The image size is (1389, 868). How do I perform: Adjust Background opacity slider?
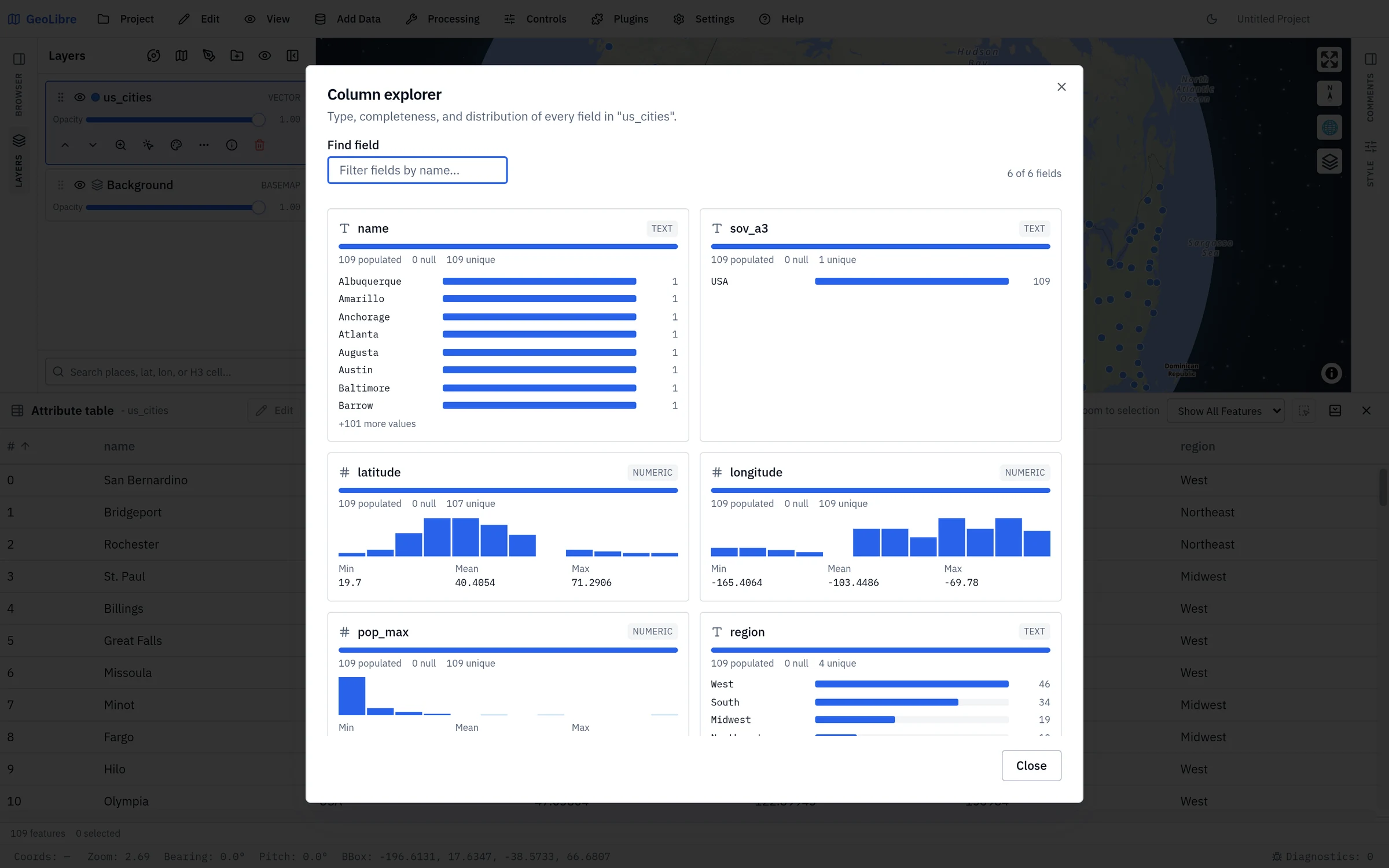(x=175, y=207)
